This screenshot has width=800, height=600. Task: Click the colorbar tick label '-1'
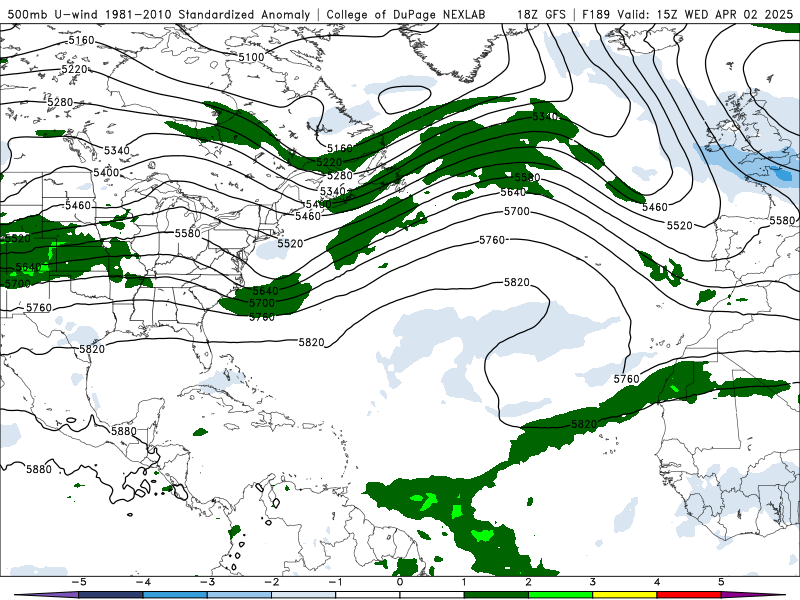click(x=335, y=582)
